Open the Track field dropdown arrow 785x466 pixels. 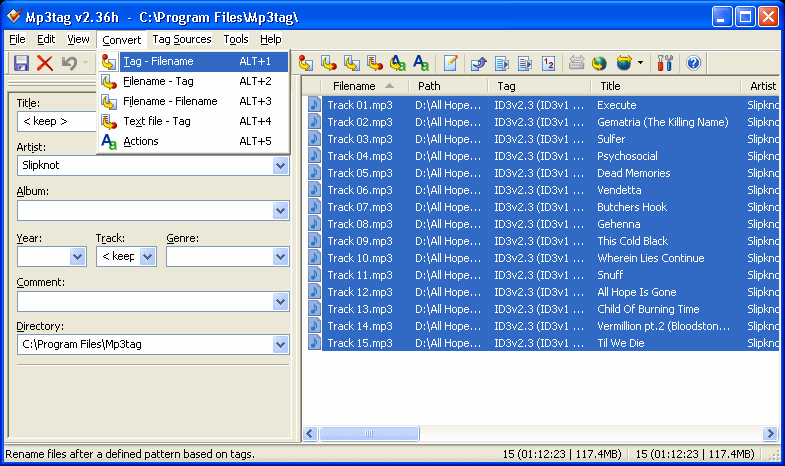pos(147,257)
